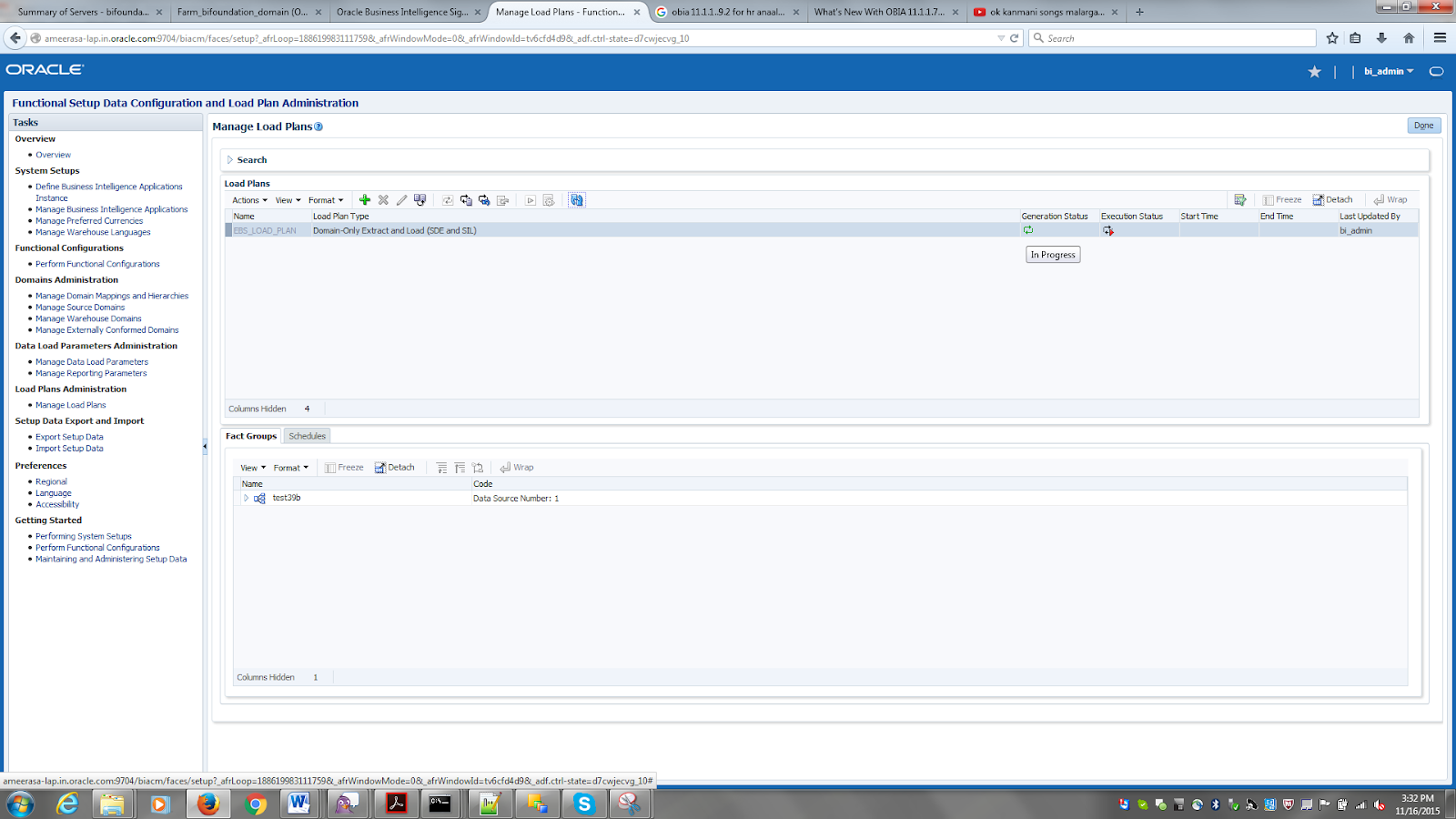Click the Detach button in Load Plans toolbar
The height and width of the screenshot is (819, 1456).
pyautogui.click(x=1332, y=200)
